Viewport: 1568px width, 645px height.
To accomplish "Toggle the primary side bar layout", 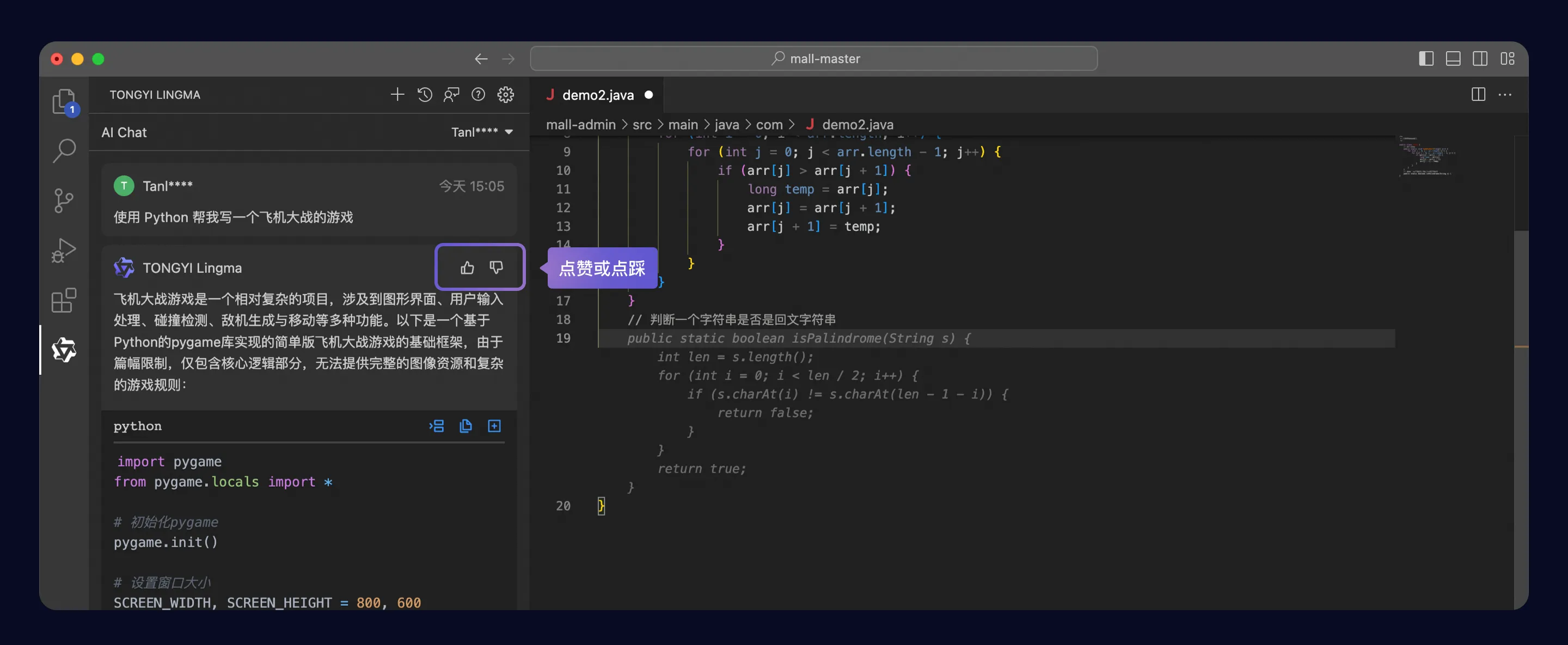I will [x=1425, y=58].
